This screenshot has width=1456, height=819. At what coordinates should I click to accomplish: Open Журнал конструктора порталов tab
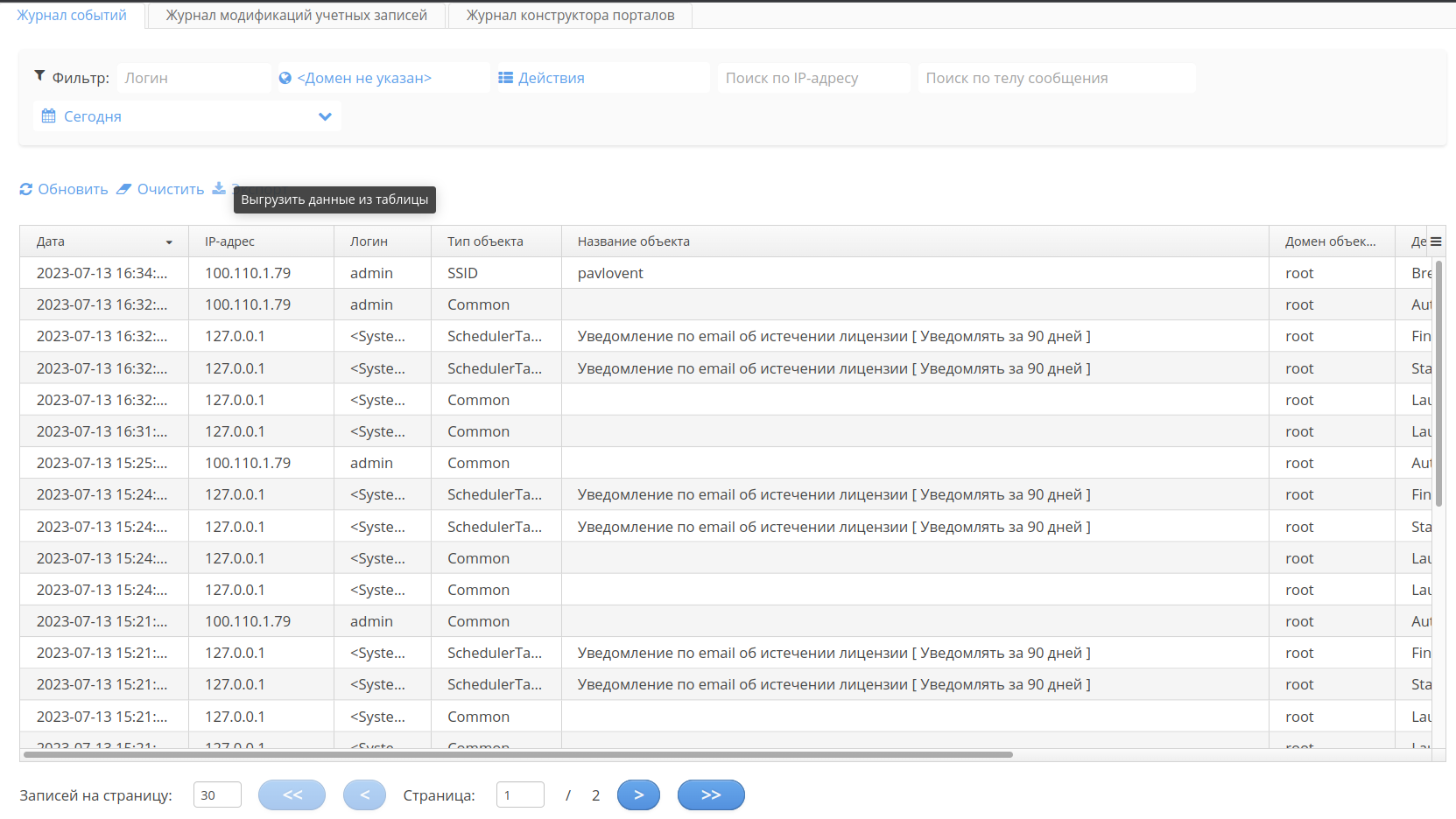[x=570, y=15]
